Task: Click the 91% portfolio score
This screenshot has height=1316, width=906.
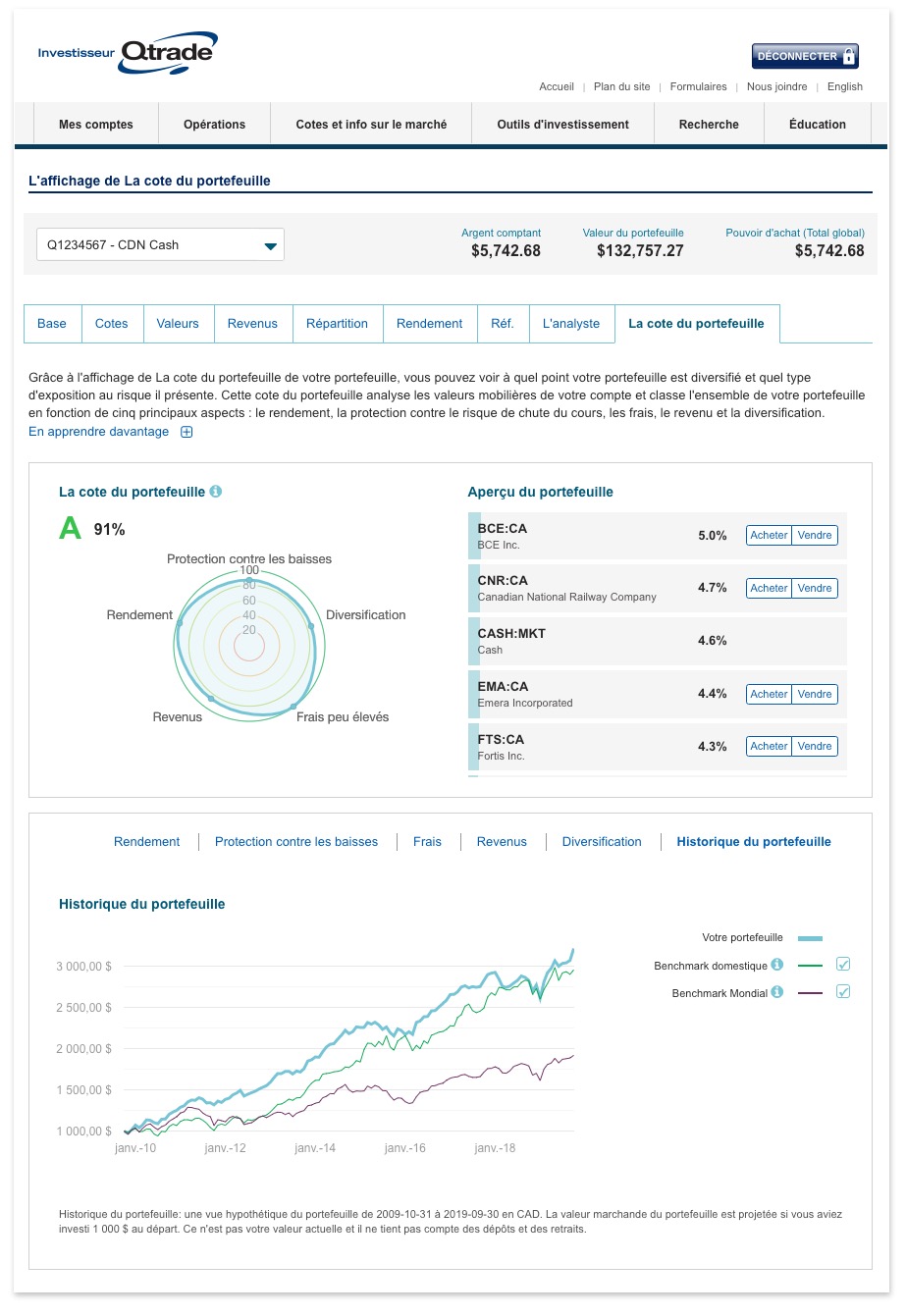Action: 109,530
